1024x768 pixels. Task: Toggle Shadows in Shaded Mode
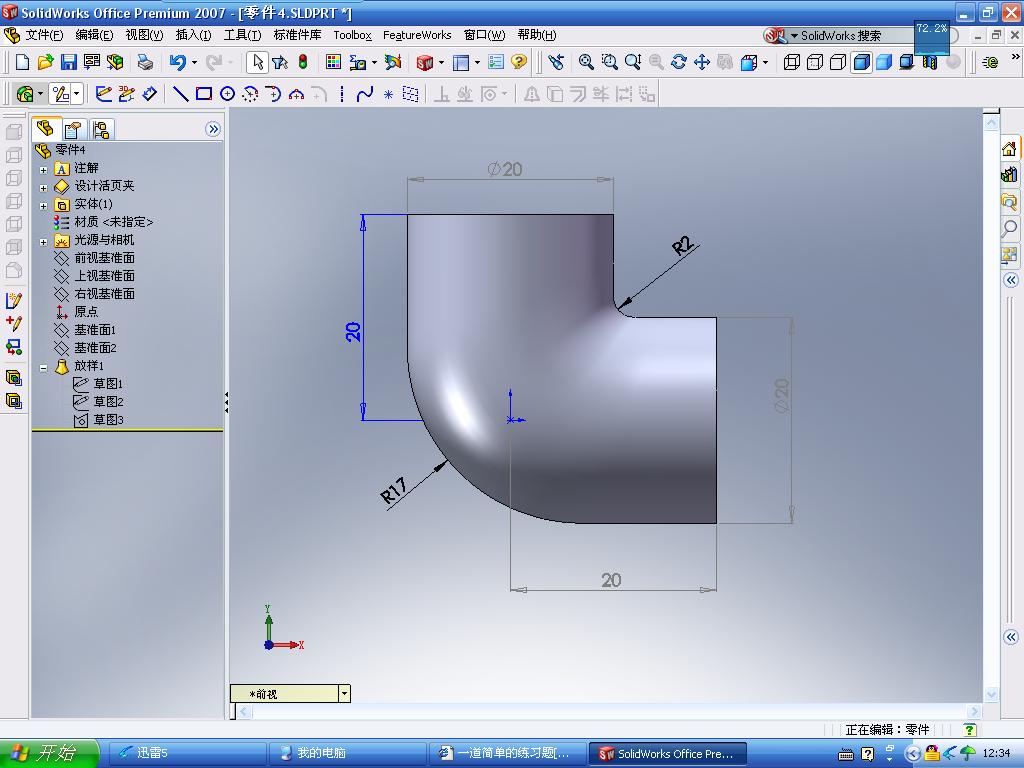point(906,62)
